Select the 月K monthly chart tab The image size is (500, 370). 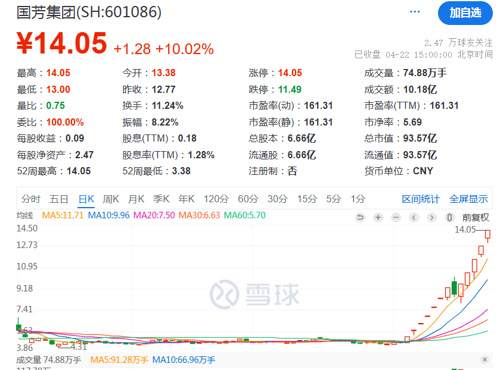click(136, 199)
